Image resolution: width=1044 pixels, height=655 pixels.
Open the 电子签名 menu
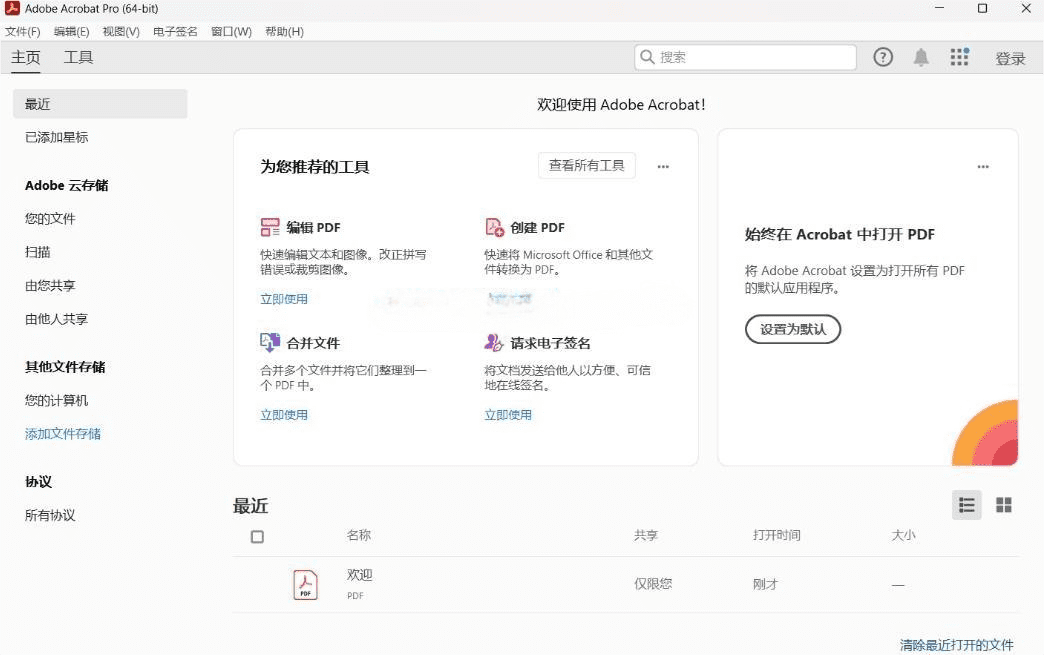click(x=175, y=31)
